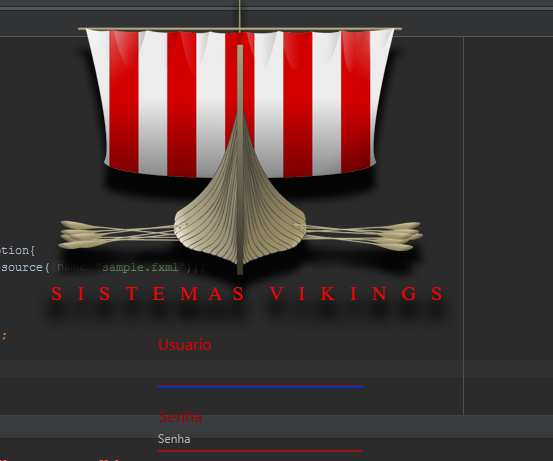Click the red Senha label

coord(181,417)
